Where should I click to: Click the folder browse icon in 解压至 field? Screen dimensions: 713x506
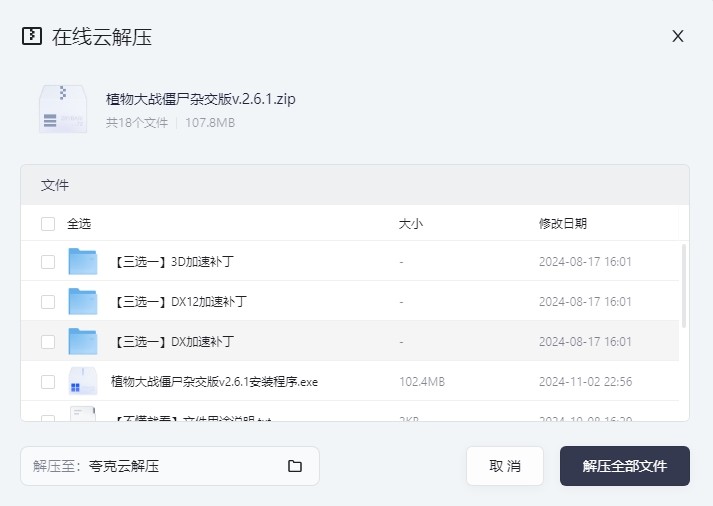pyautogui.click(x=295, y=466)
